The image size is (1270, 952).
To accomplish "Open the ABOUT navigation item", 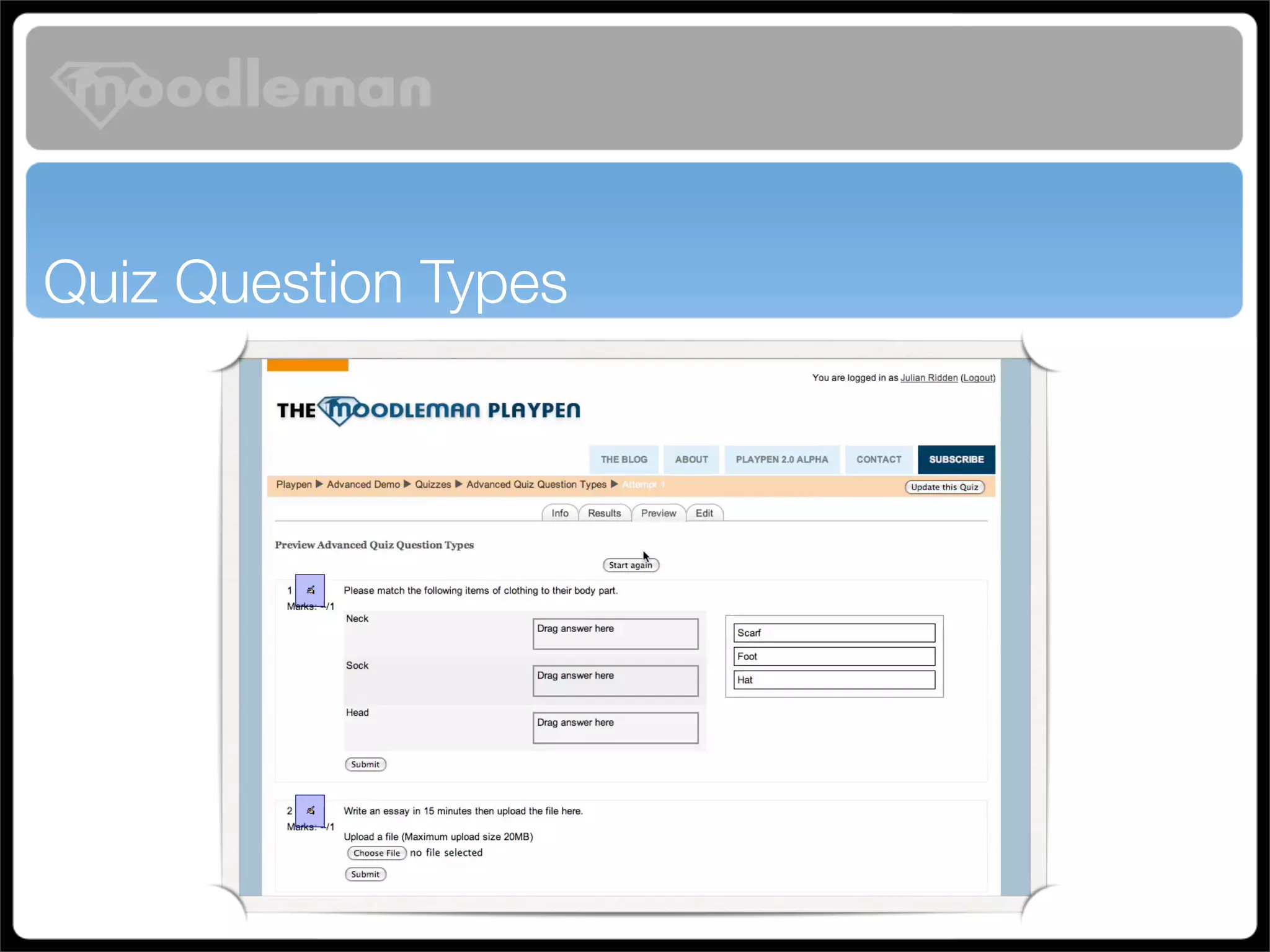I will point(691,460).
